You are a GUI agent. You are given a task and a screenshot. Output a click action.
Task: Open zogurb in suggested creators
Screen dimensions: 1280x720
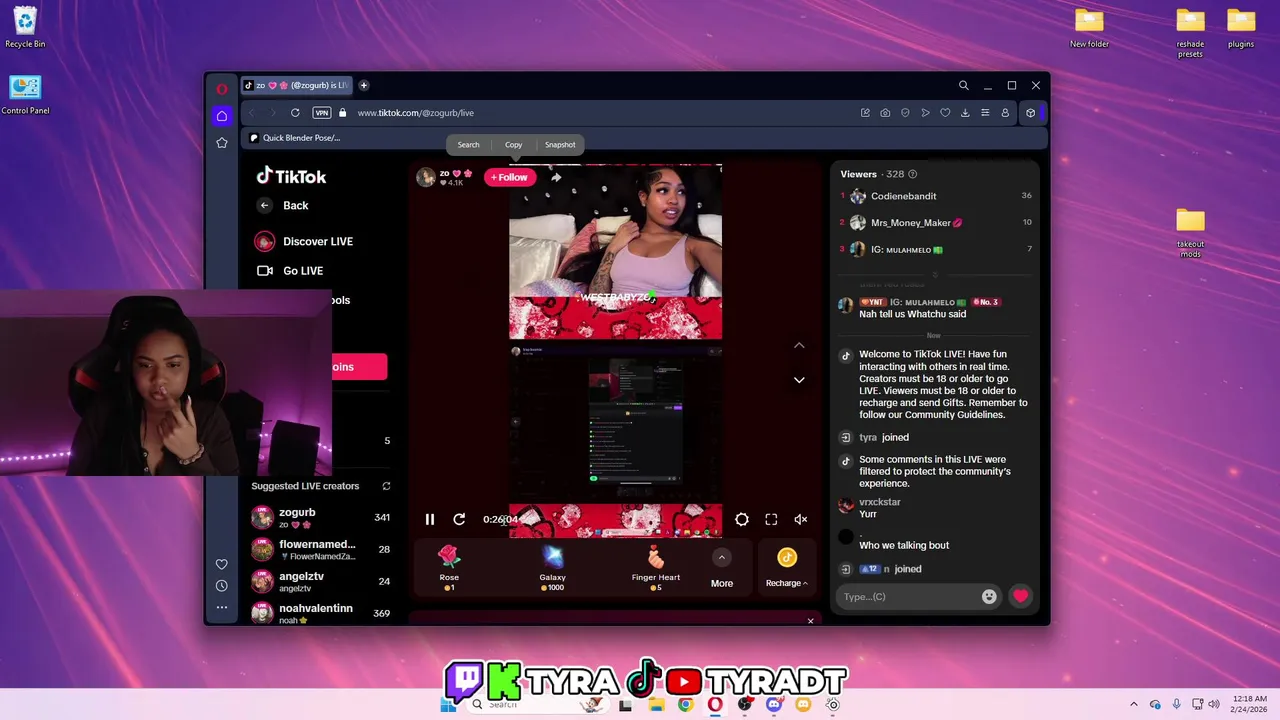coord(321,517)
